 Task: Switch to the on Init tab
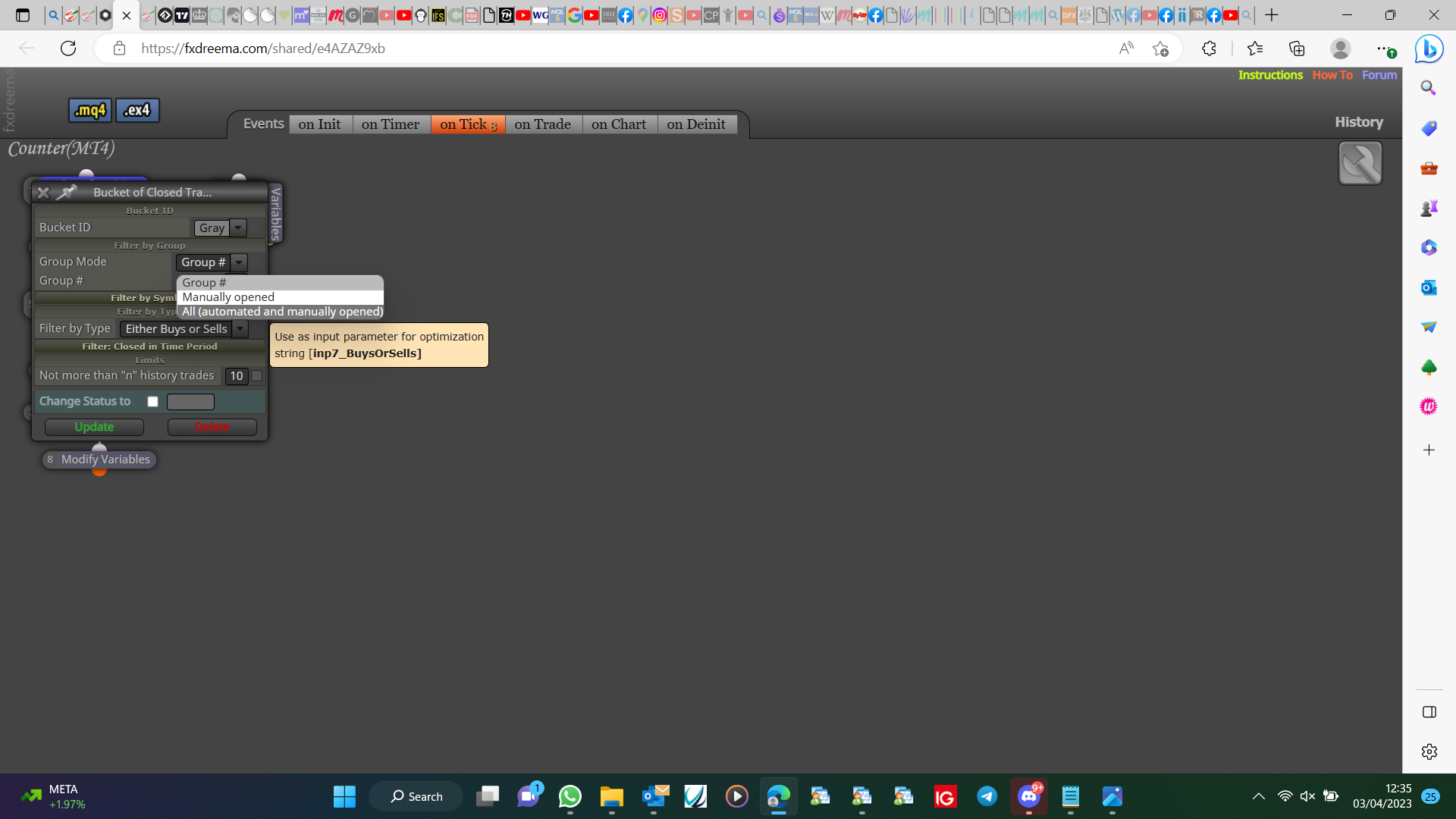[x=320, y=124]
